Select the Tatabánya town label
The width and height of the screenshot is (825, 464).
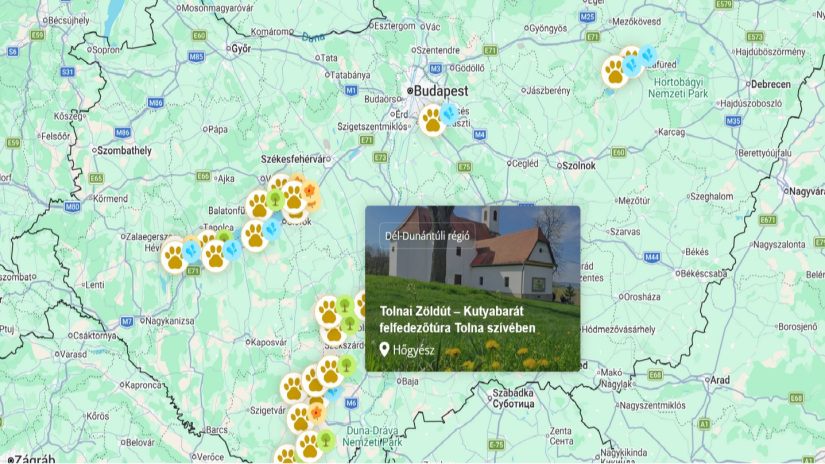(x=350, y=75)
